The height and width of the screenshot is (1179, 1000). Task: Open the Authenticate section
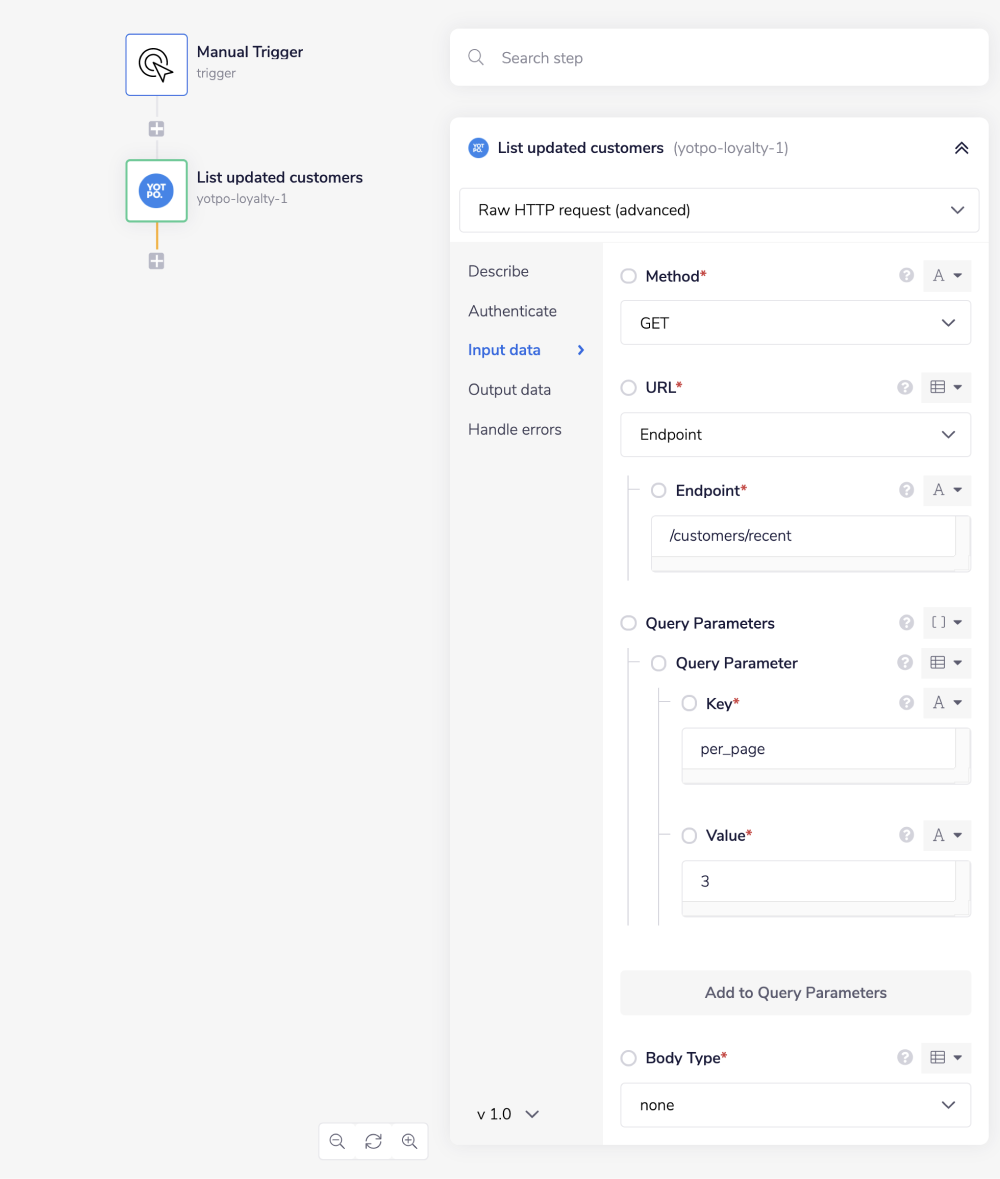[512, 311]
